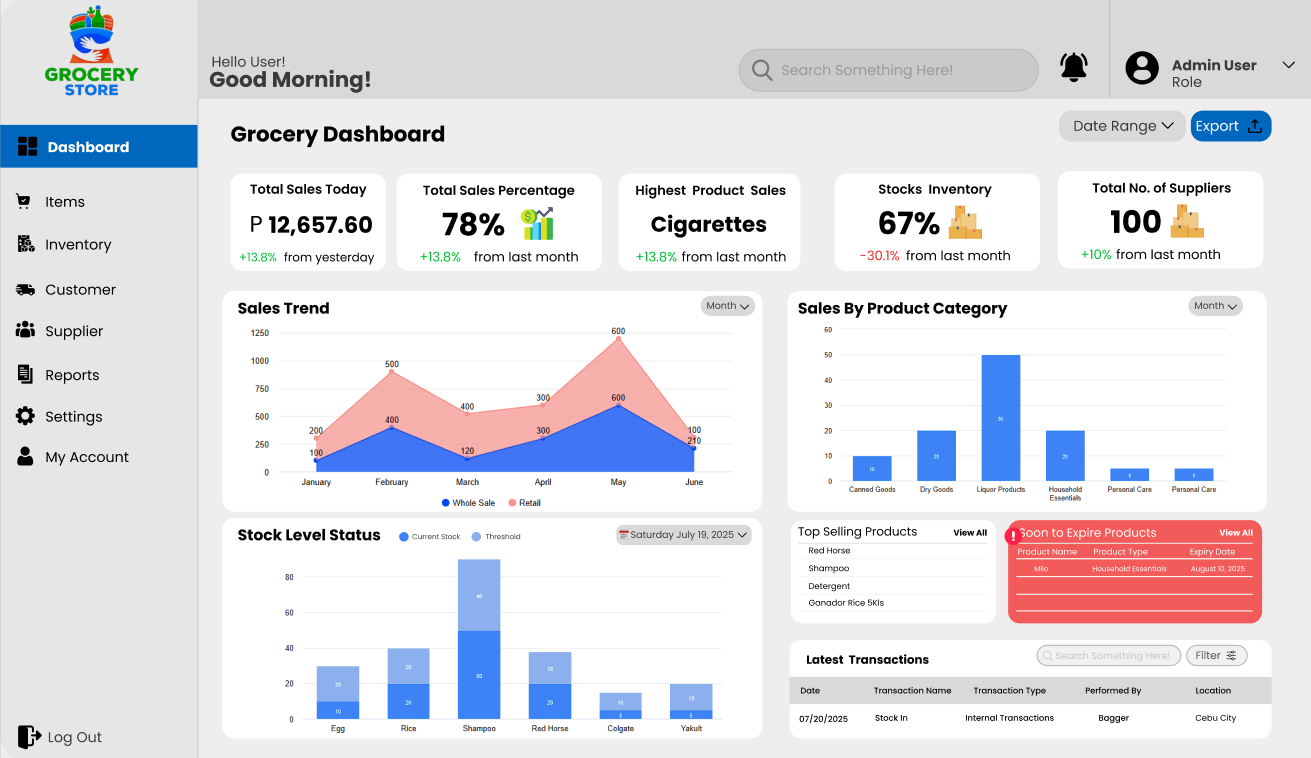The image size is (1311, 758).
Task: Click the red expiry warning icon
Action: pos(1013,536)
